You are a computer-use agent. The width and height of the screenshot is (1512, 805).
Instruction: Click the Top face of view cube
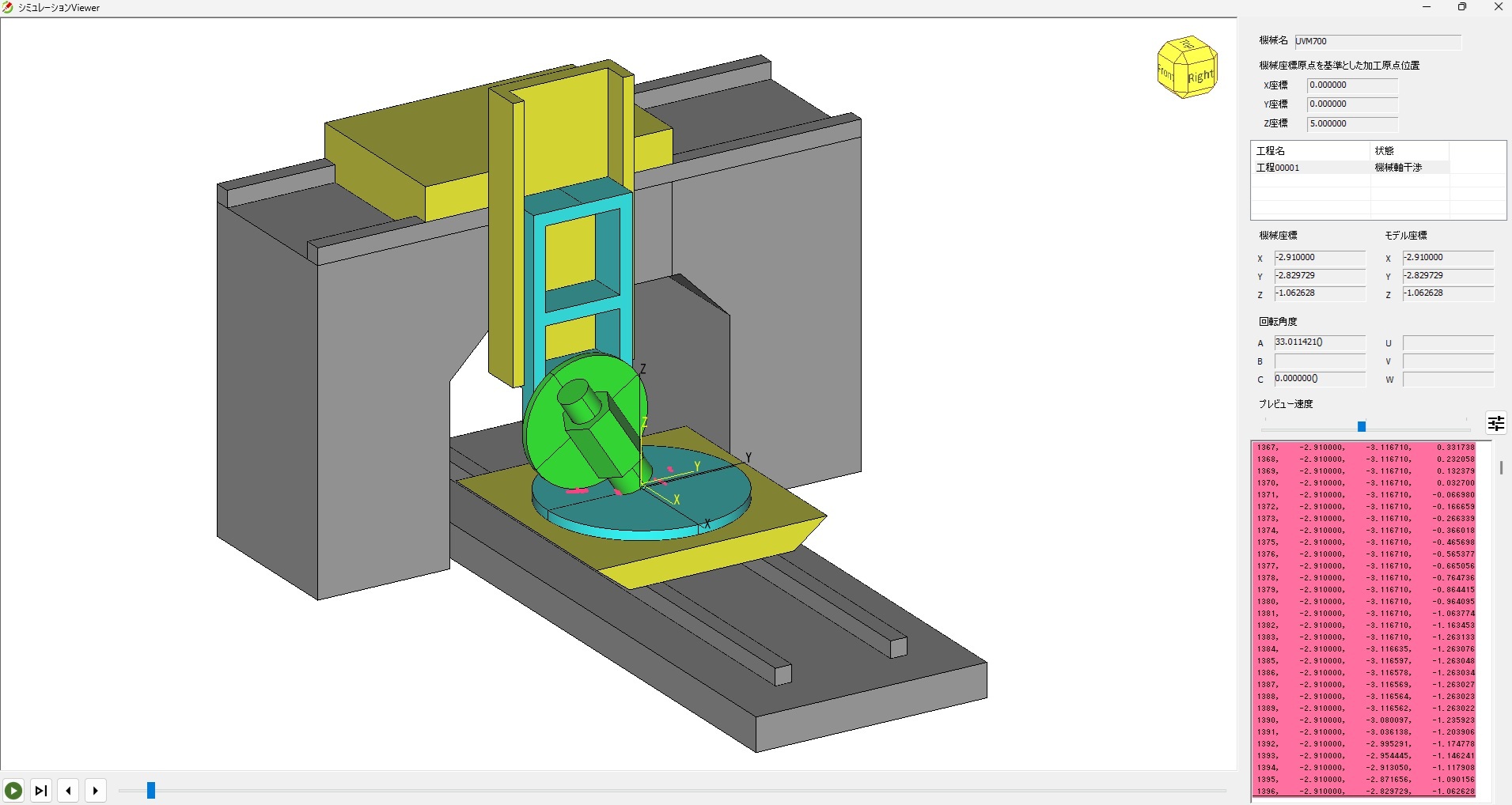(x=1185, y=45)
